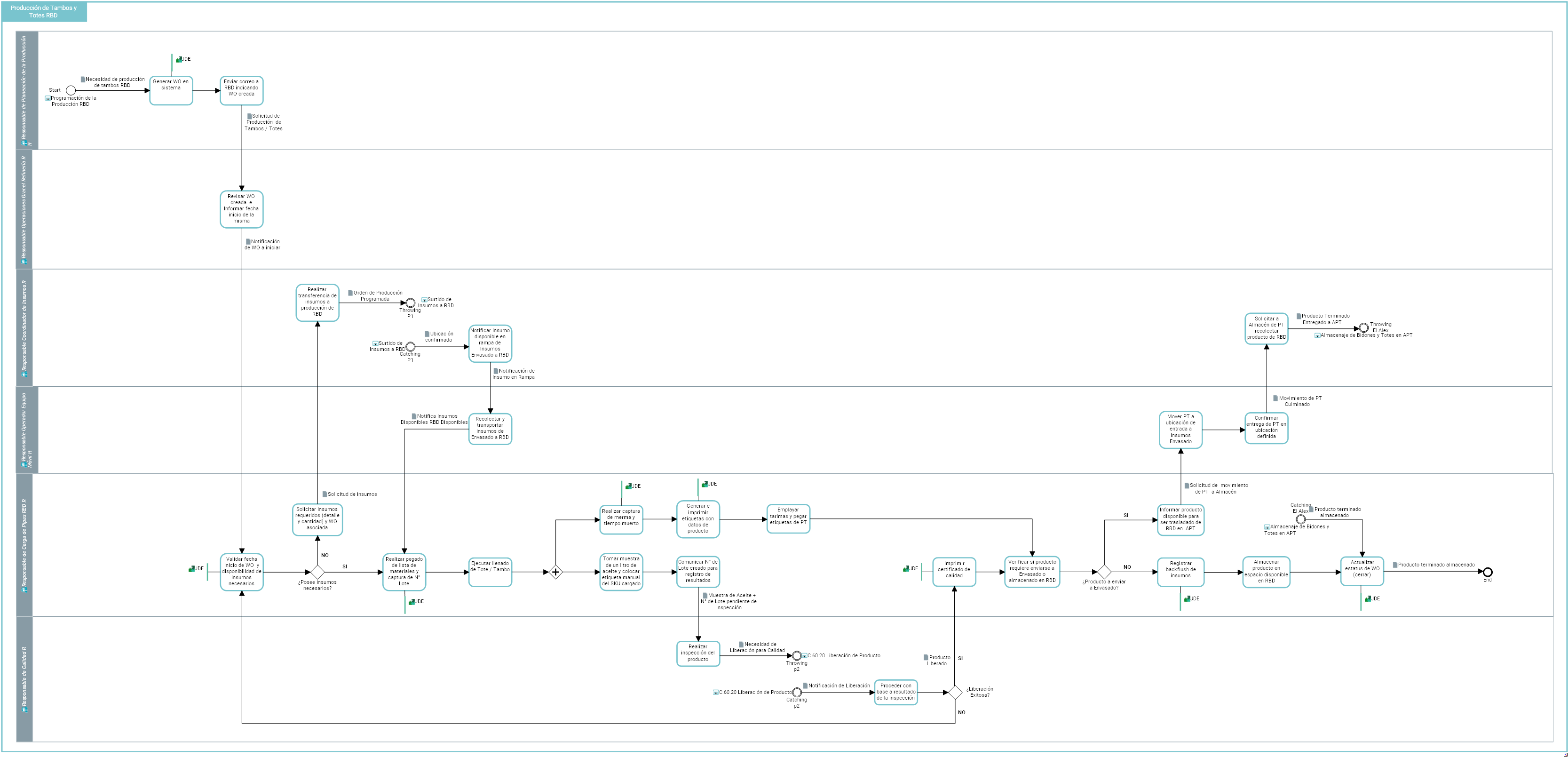
Task: Click Almacenar producto en espacio disponible task
Action: (1267, 572)
